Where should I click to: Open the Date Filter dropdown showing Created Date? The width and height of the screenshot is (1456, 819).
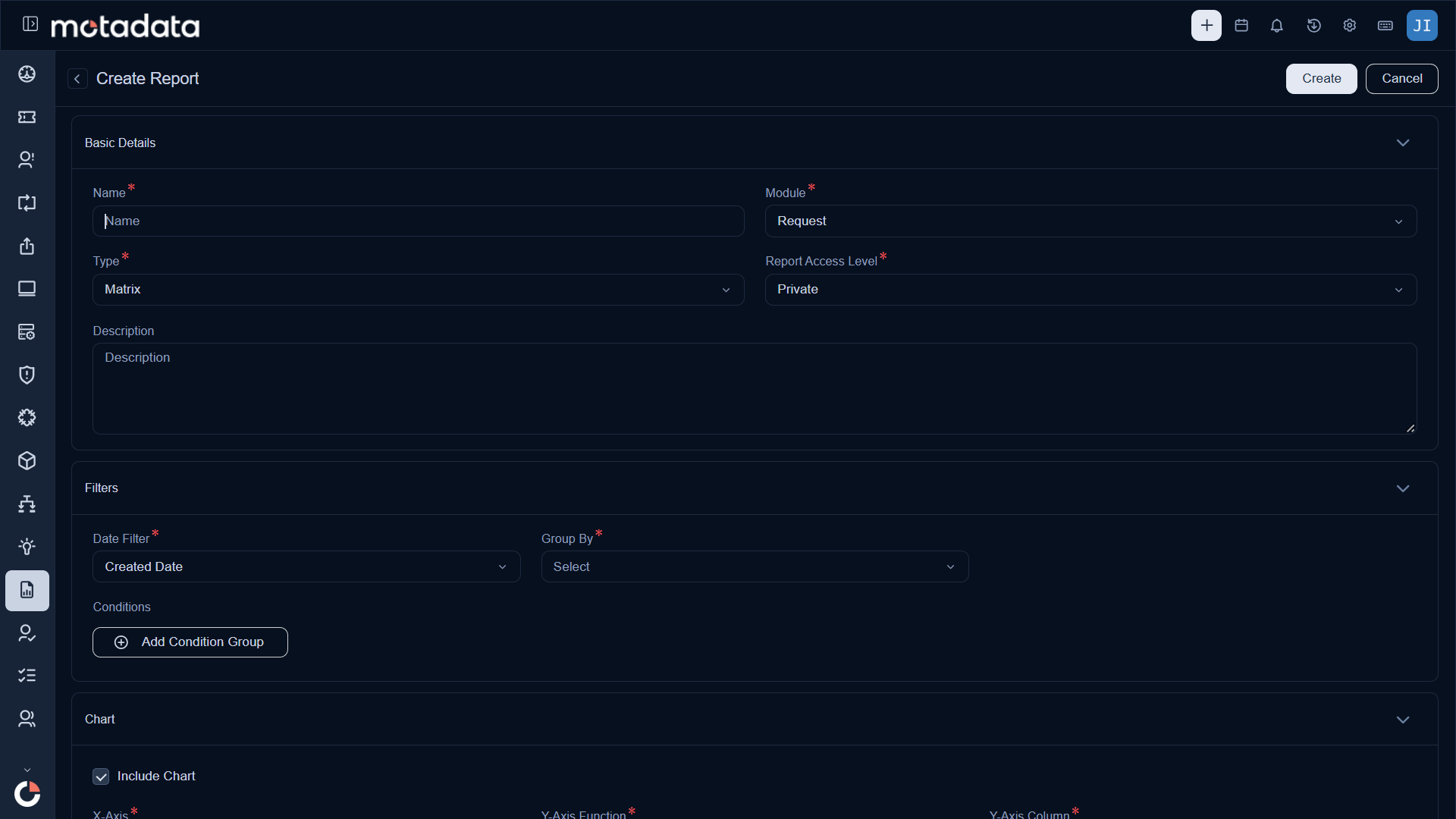(306, 566)
